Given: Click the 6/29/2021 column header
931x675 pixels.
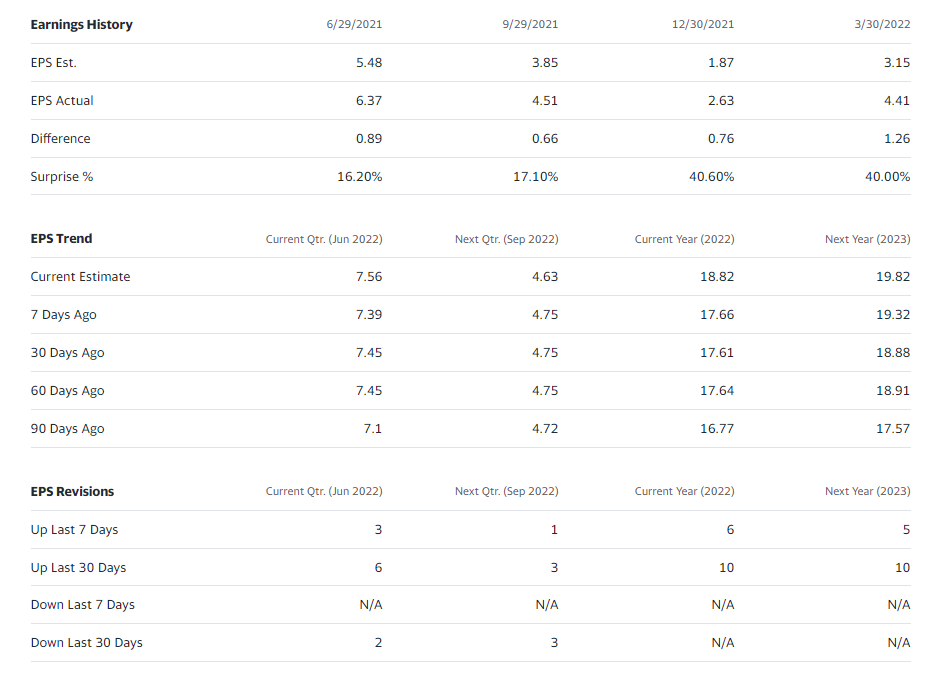Looking at the screenshot, I should pos(354,24).
